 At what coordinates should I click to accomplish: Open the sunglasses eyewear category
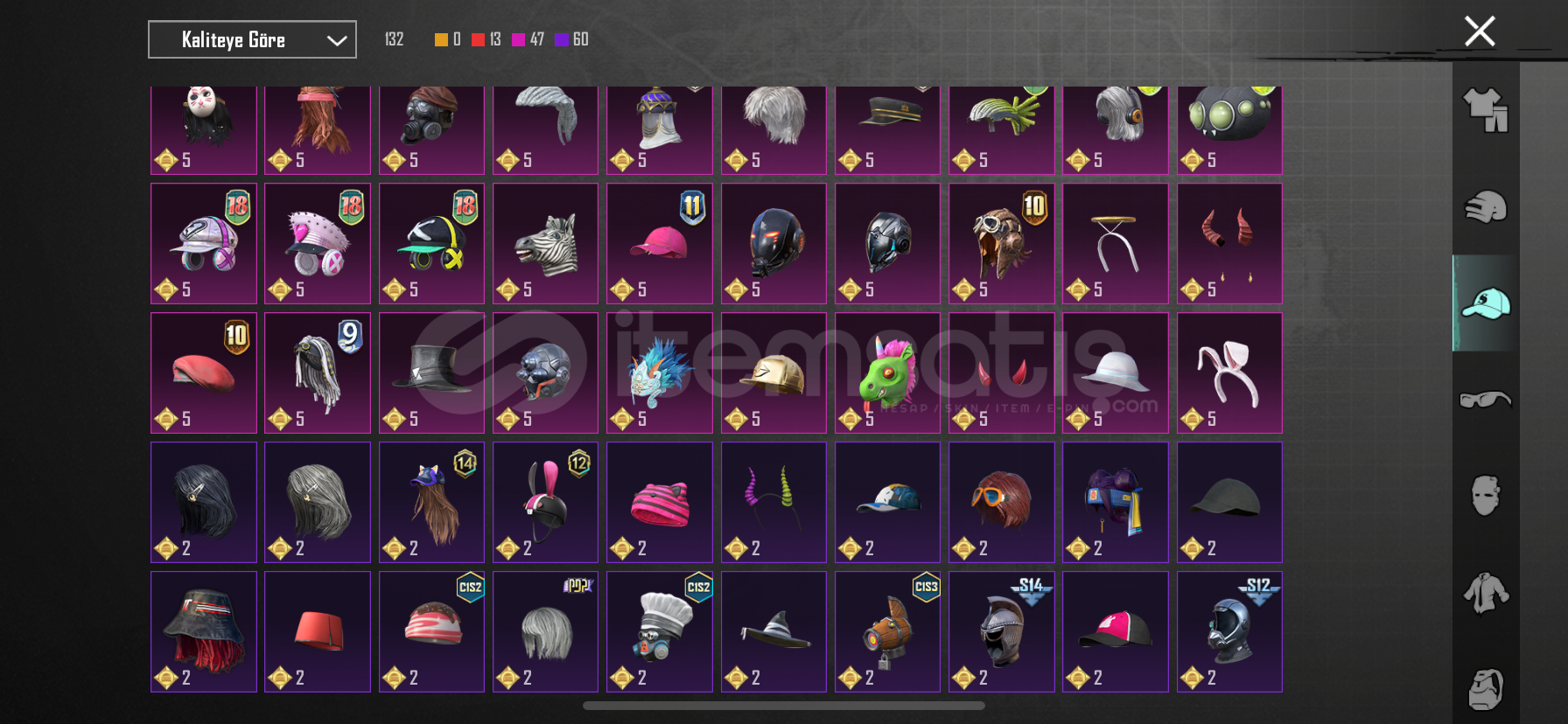(x=1486, y=400)
